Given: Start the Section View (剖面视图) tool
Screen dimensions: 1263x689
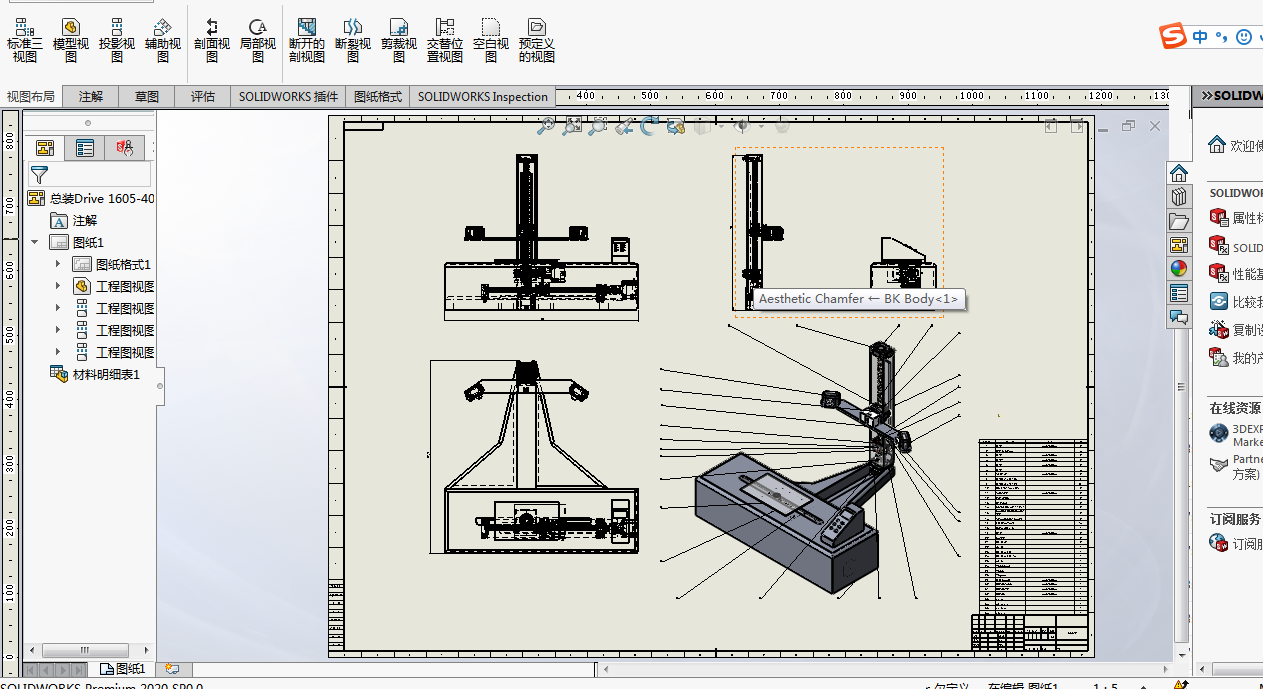Looking at the screenshot, I should pyautogui.click(x=212, y=40).
